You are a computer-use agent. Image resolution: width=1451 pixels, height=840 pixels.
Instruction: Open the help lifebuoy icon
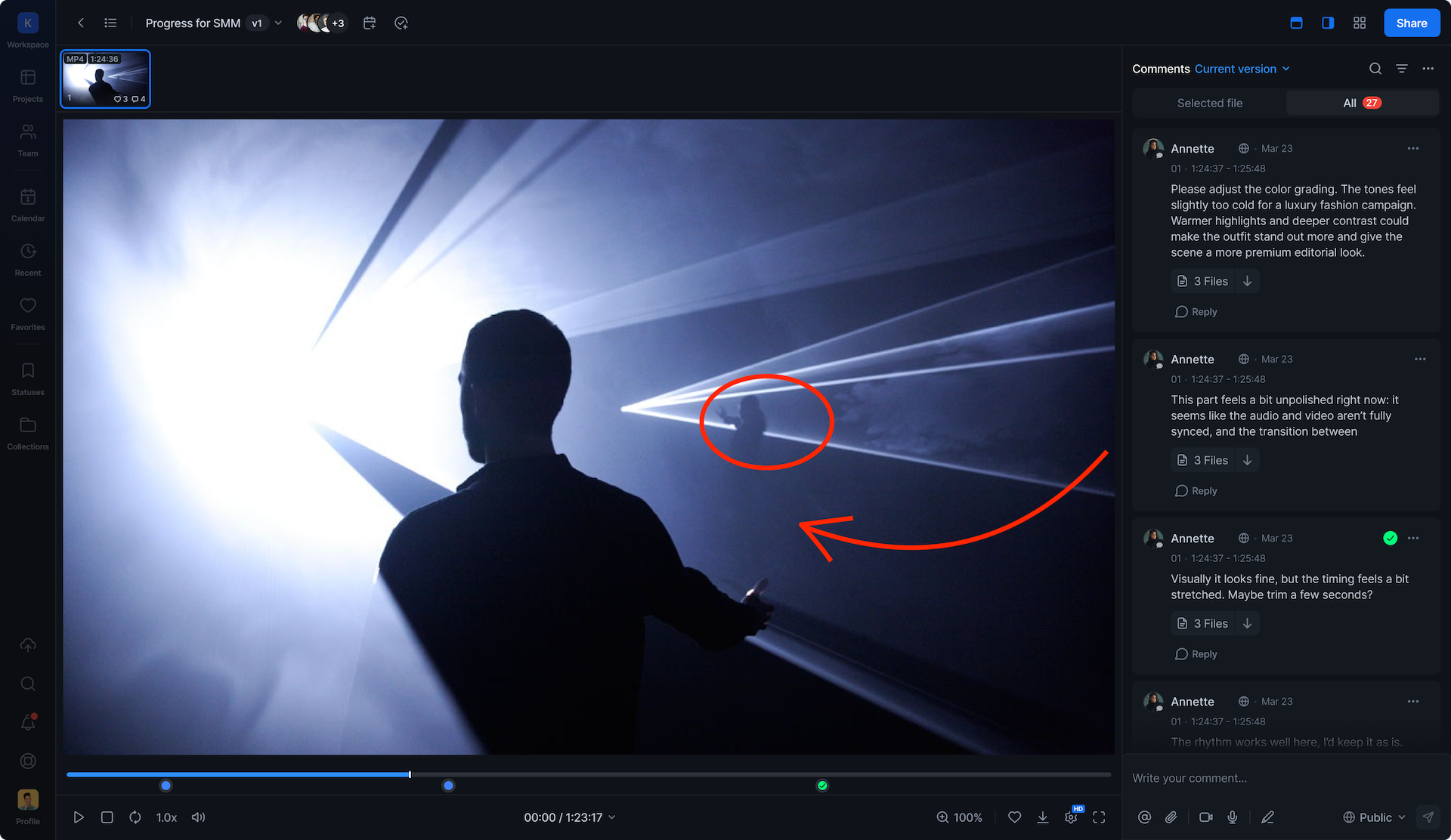[x=28, y=761]
